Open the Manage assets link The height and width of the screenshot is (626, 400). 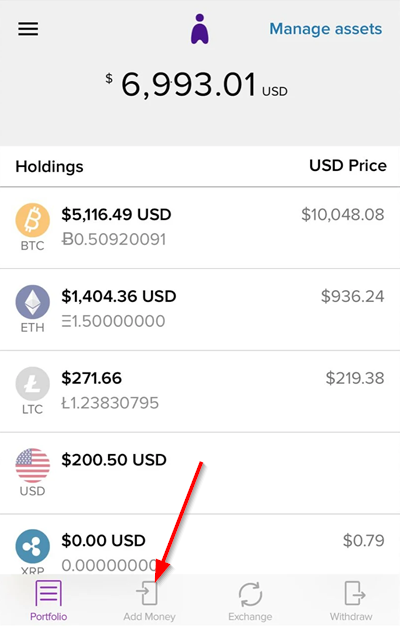point(326,29)
